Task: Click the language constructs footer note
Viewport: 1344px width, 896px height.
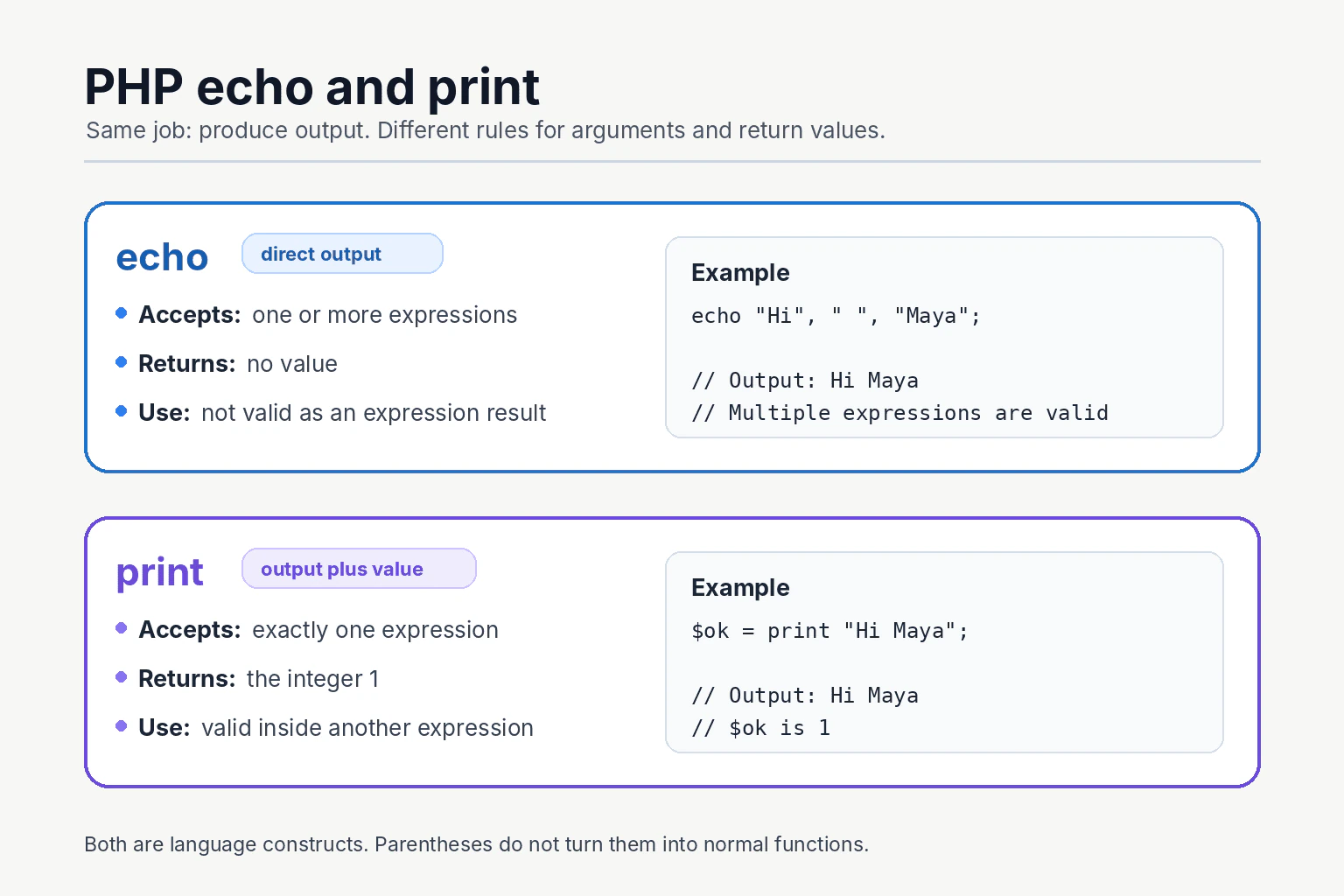Action: [477, 844]
